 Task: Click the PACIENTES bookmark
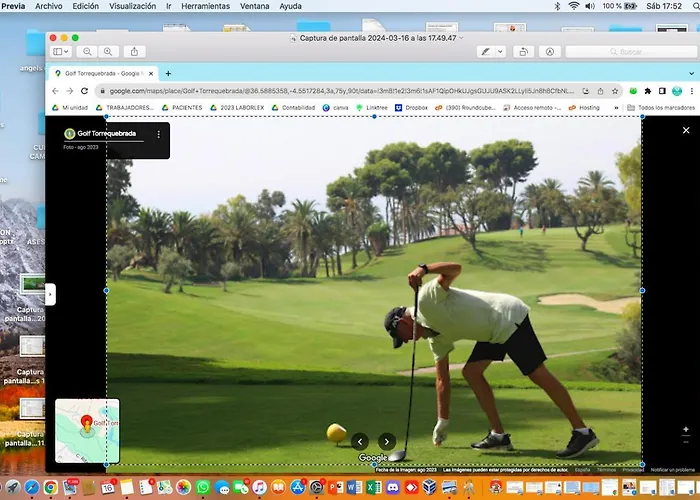click(x=182, y=108)
